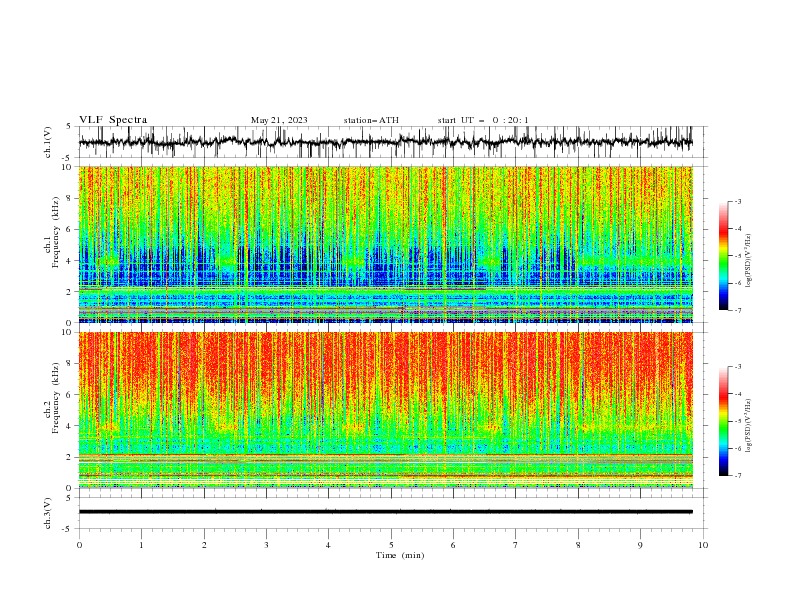Click the 'start UT = 0:20:1' text
The height and width of the screenshot is (612, 792).
(483, 120)
